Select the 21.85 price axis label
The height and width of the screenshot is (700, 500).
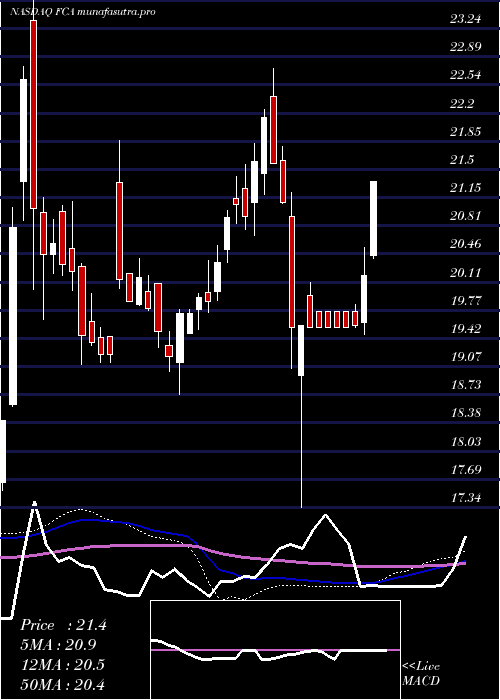pyautogui.click(x=466, y=132)
